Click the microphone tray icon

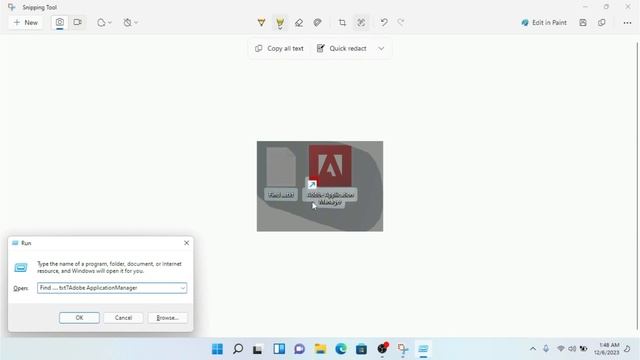tap(546, 349)
